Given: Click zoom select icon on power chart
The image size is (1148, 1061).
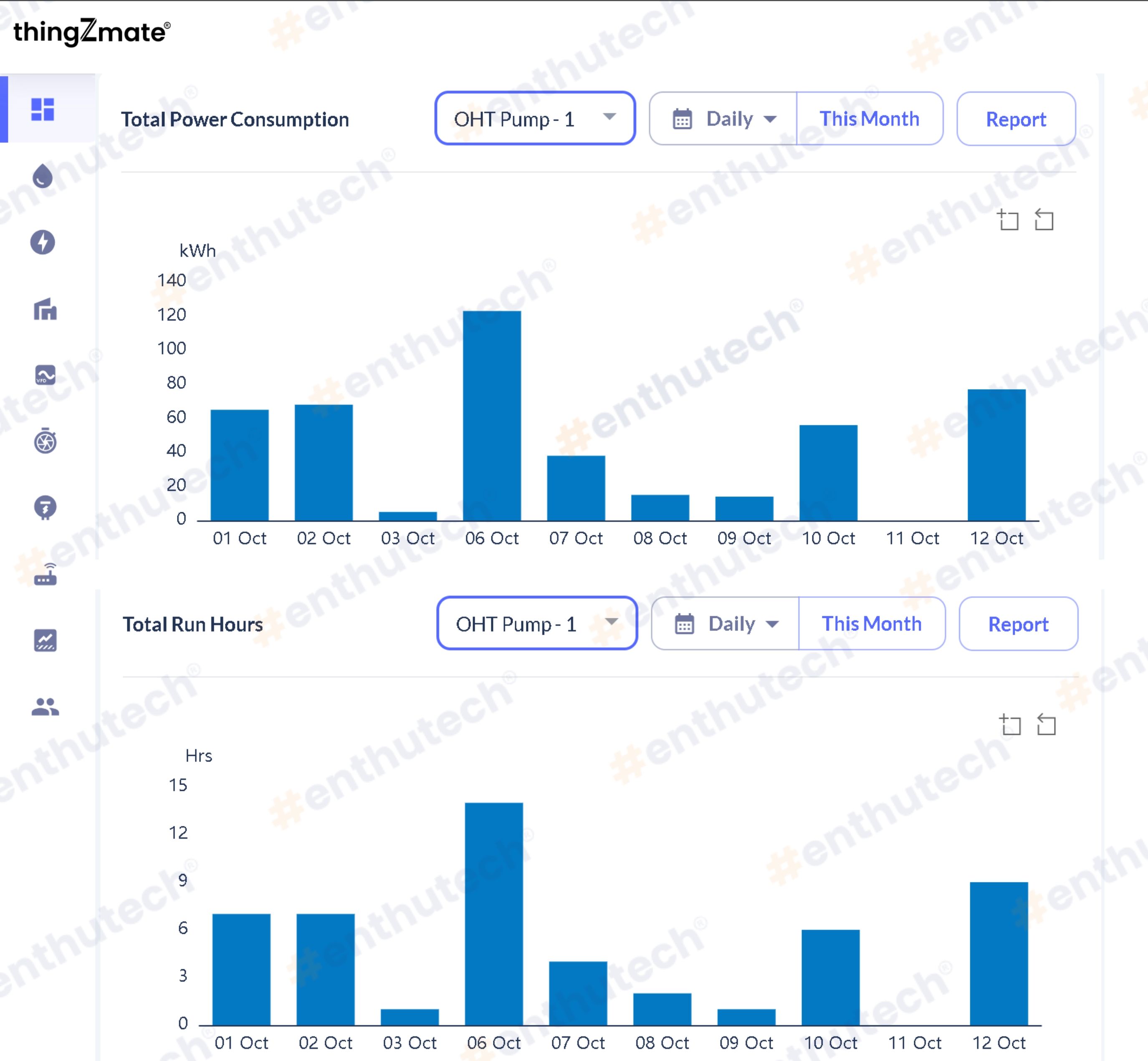Looking at the screenshot, I should pyautogui.click(x=1008, y=220).
